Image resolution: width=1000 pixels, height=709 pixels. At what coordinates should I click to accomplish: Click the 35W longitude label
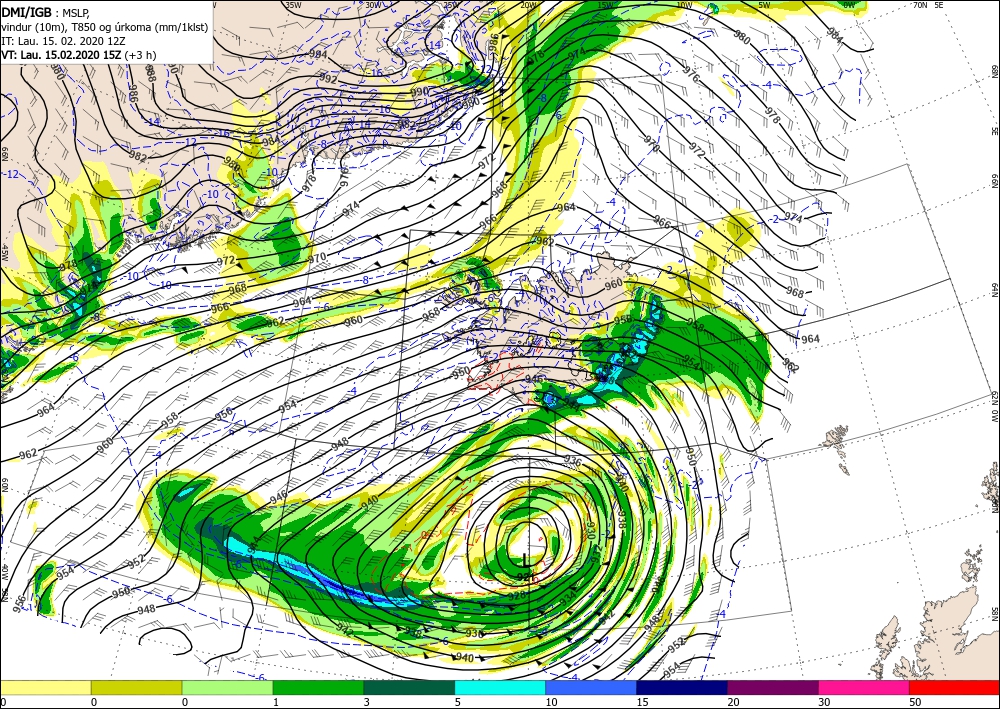(293, 5)
